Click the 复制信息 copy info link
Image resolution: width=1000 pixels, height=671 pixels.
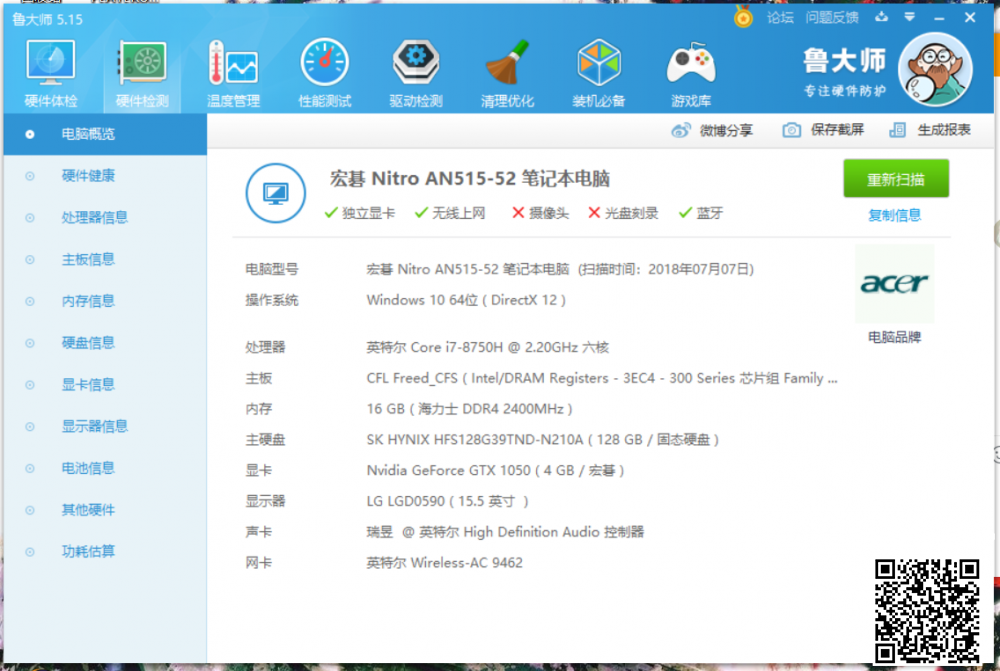click(893, 215)
